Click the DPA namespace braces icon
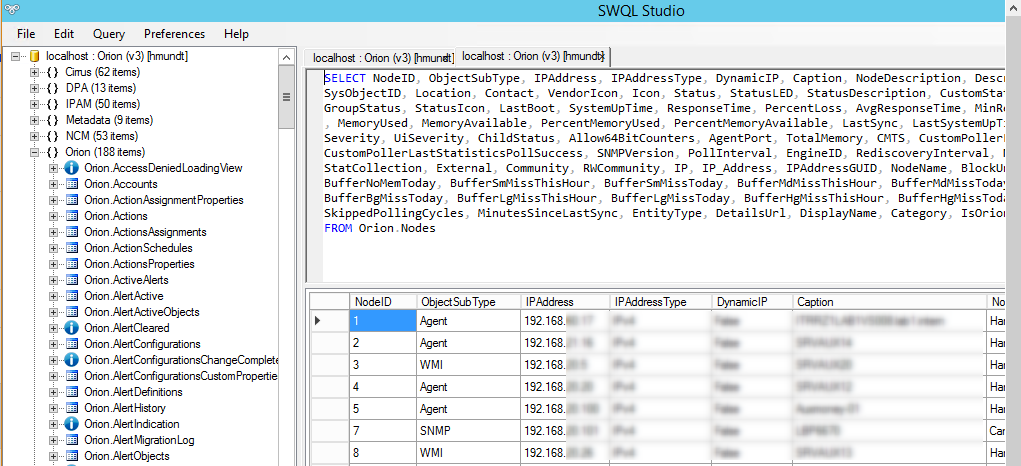1021x466 pixels. click(x=53, y=89)
